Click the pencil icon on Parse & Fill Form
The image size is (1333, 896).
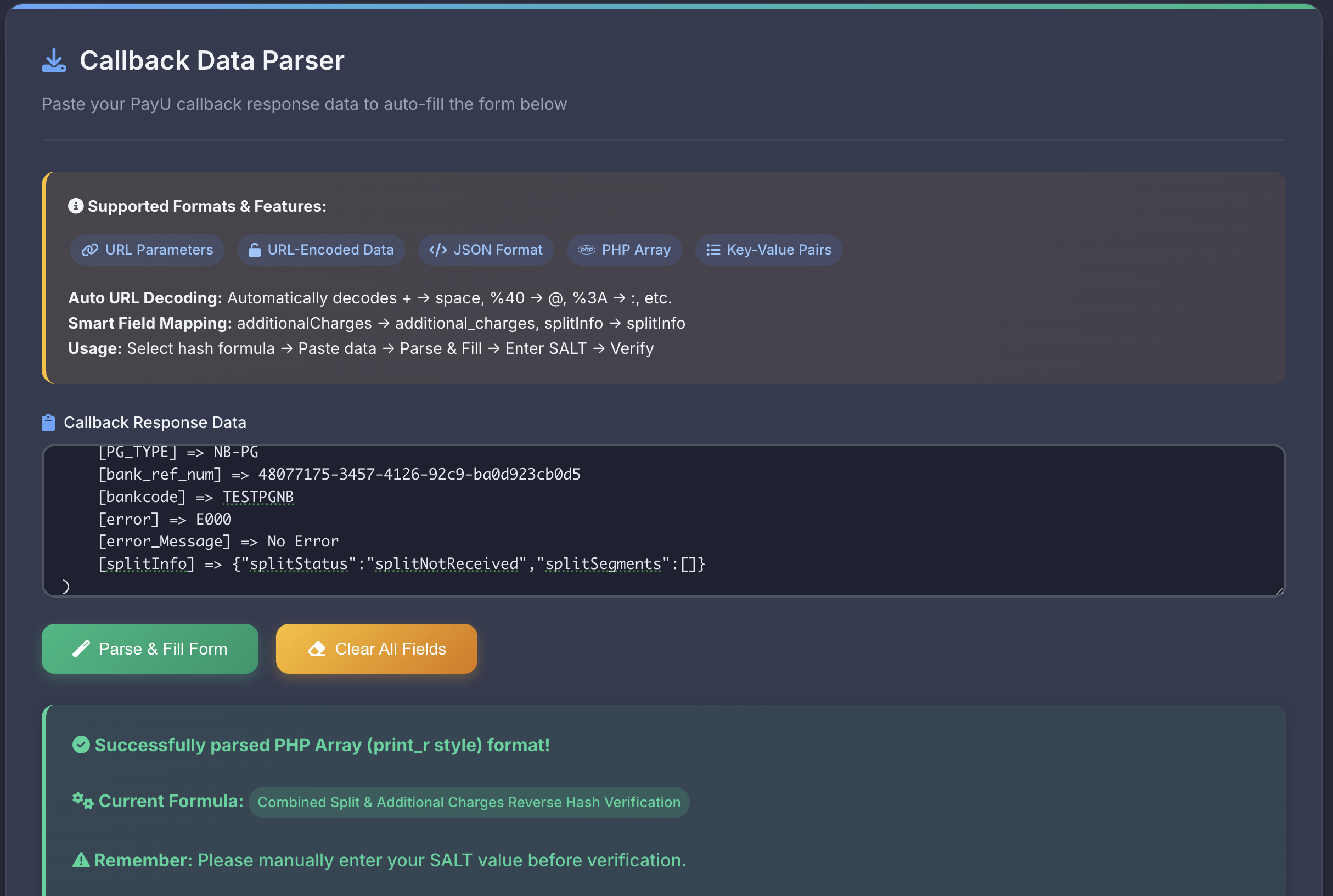coord(81,649)
